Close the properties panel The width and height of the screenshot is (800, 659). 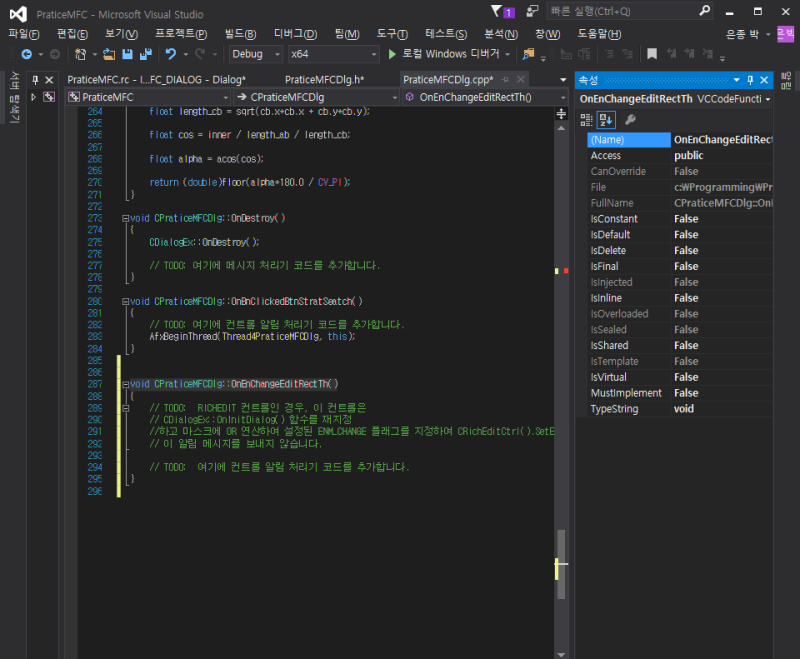(764, 80)
